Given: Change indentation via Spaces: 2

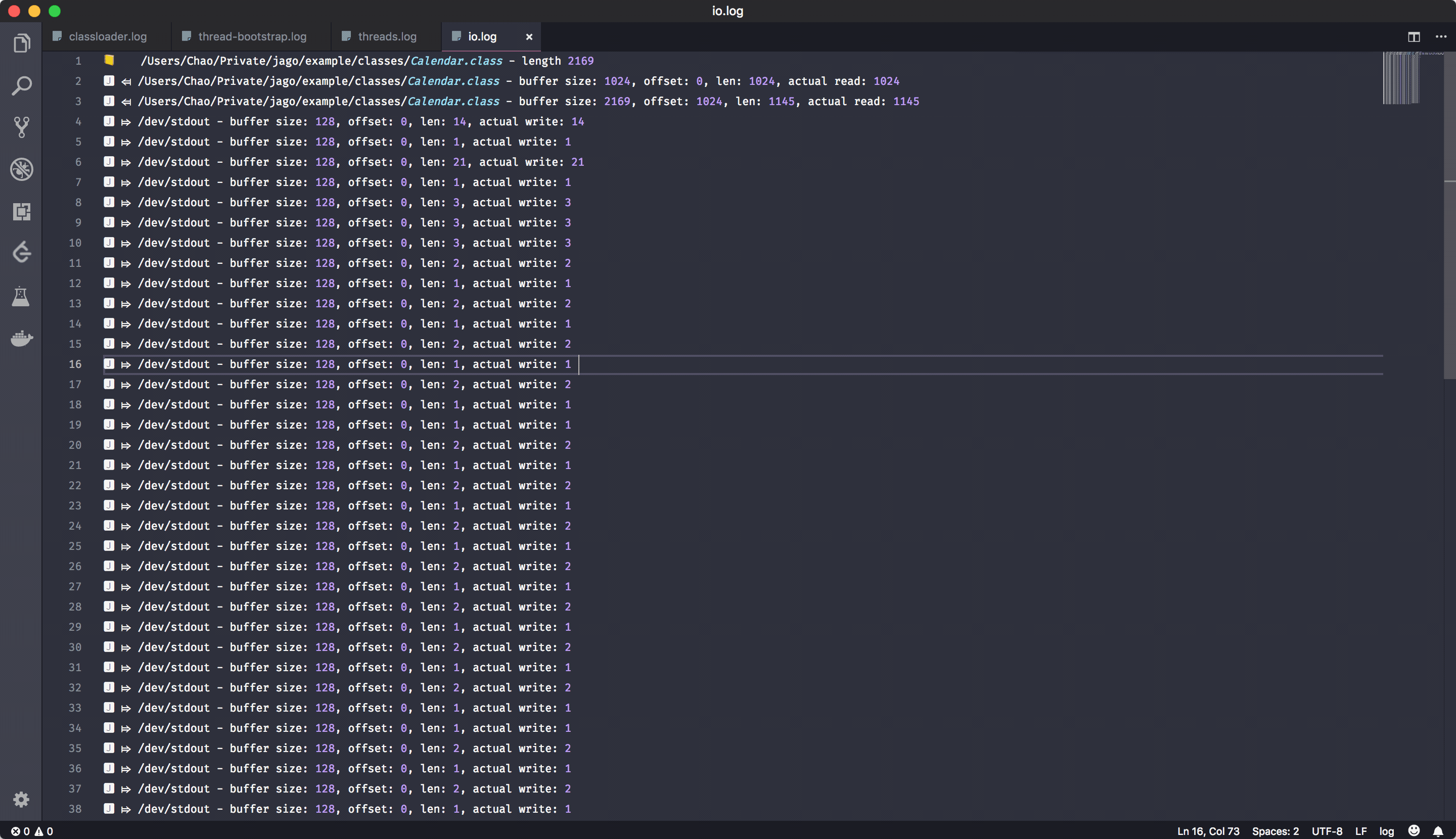Looking at the screenshot, I should click(1275, 831).
